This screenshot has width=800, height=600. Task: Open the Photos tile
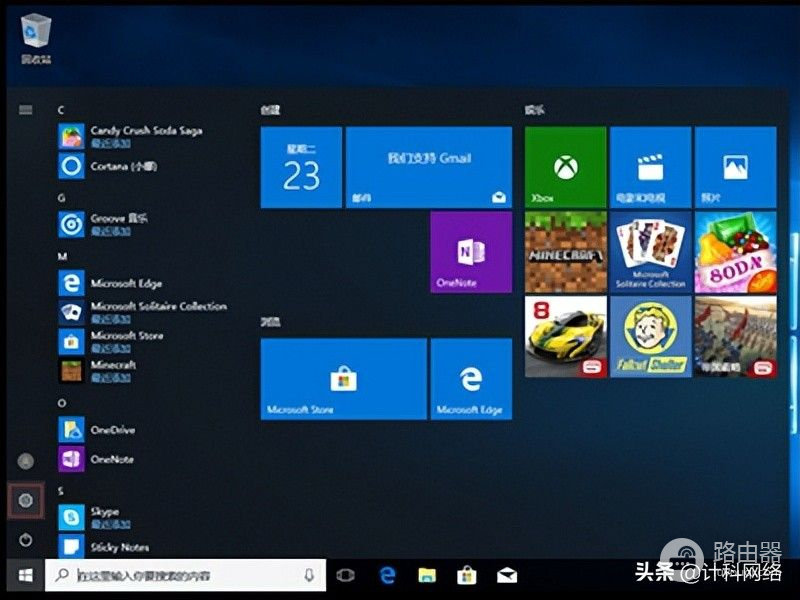click(736, 167)
